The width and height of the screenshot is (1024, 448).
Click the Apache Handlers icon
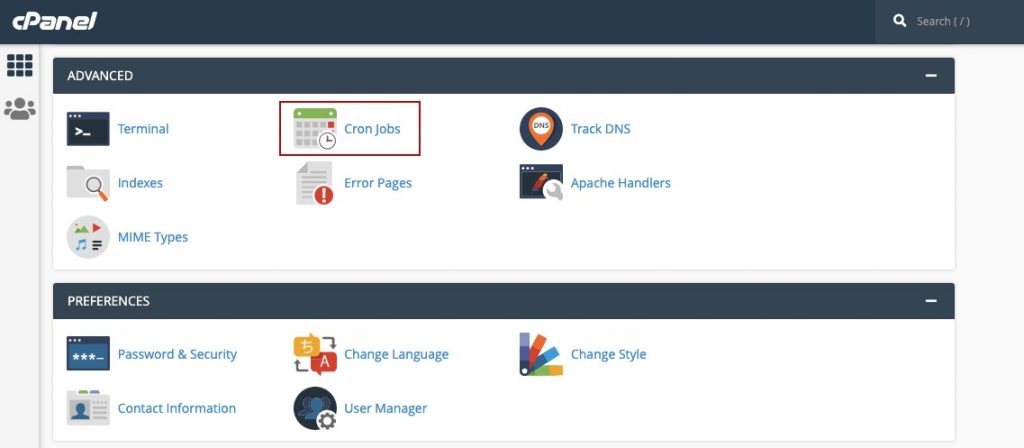[x=541, y=183]
